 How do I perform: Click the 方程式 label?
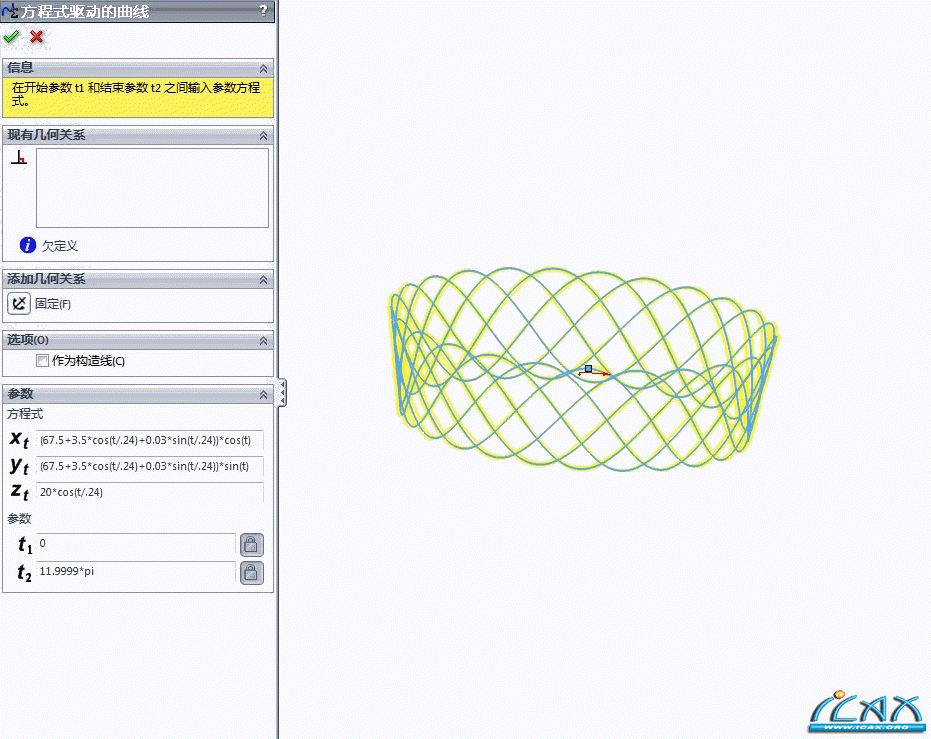(x=25, y=414)
